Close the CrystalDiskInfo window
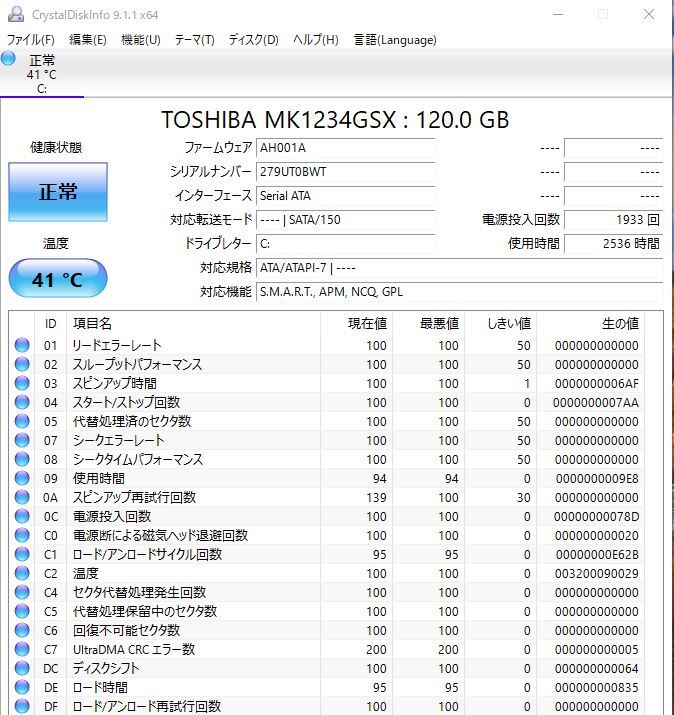674x715 pixels. click(649, 15)
